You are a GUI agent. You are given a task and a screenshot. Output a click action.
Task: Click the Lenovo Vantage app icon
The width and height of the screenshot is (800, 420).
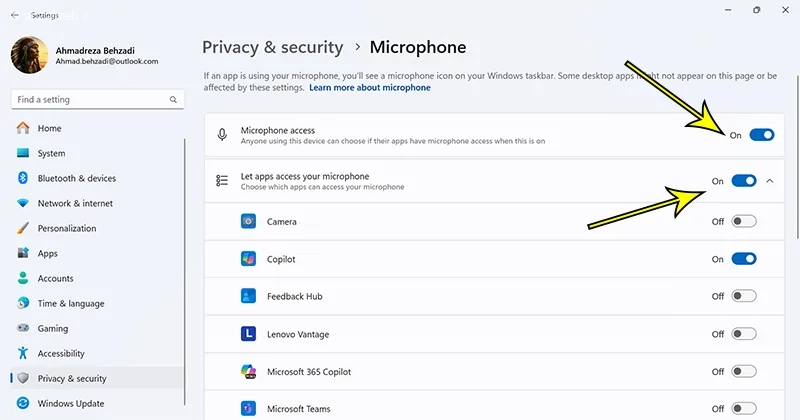coord(249,334)
